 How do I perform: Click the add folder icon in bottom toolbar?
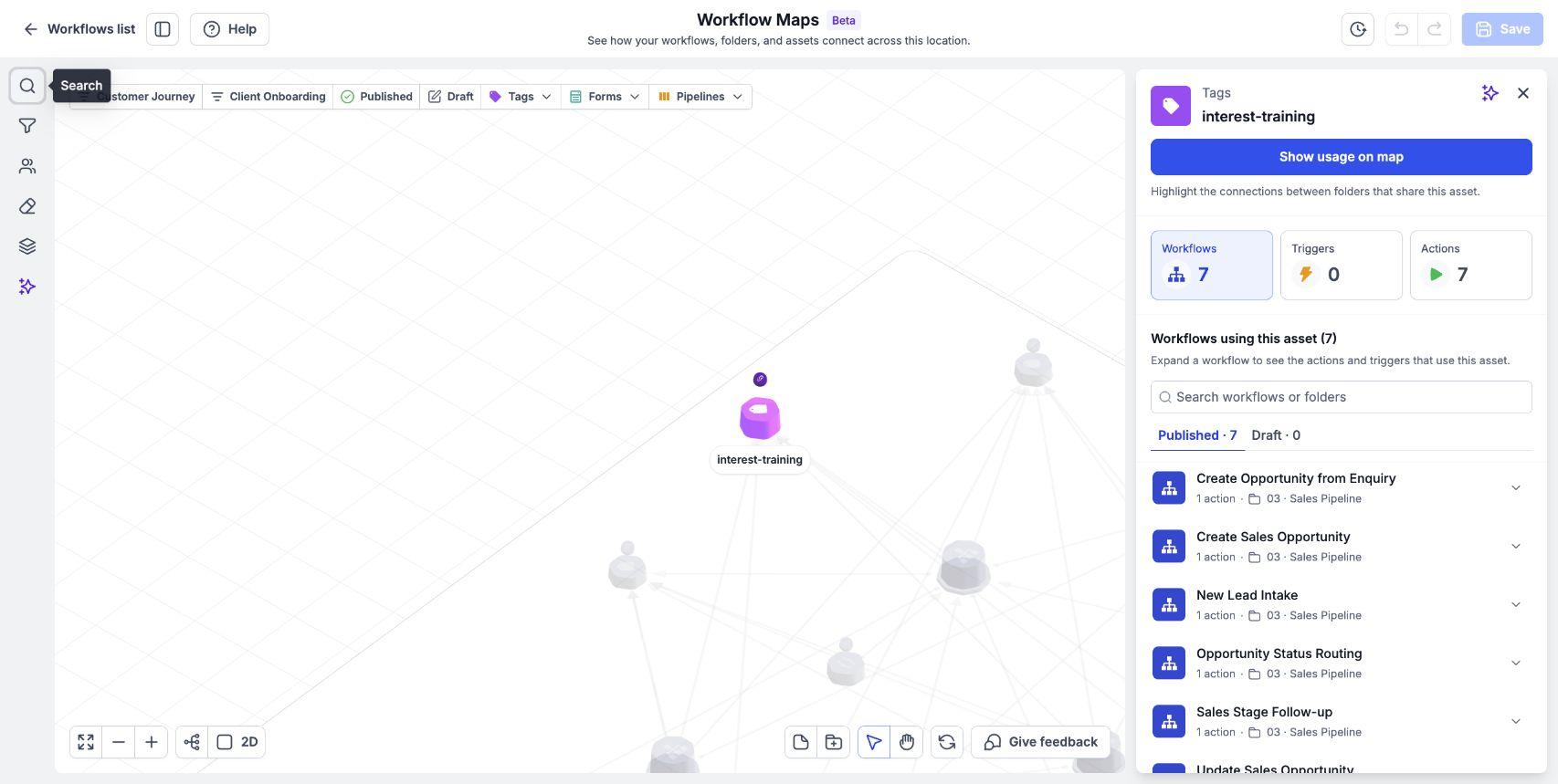(834, 742)
